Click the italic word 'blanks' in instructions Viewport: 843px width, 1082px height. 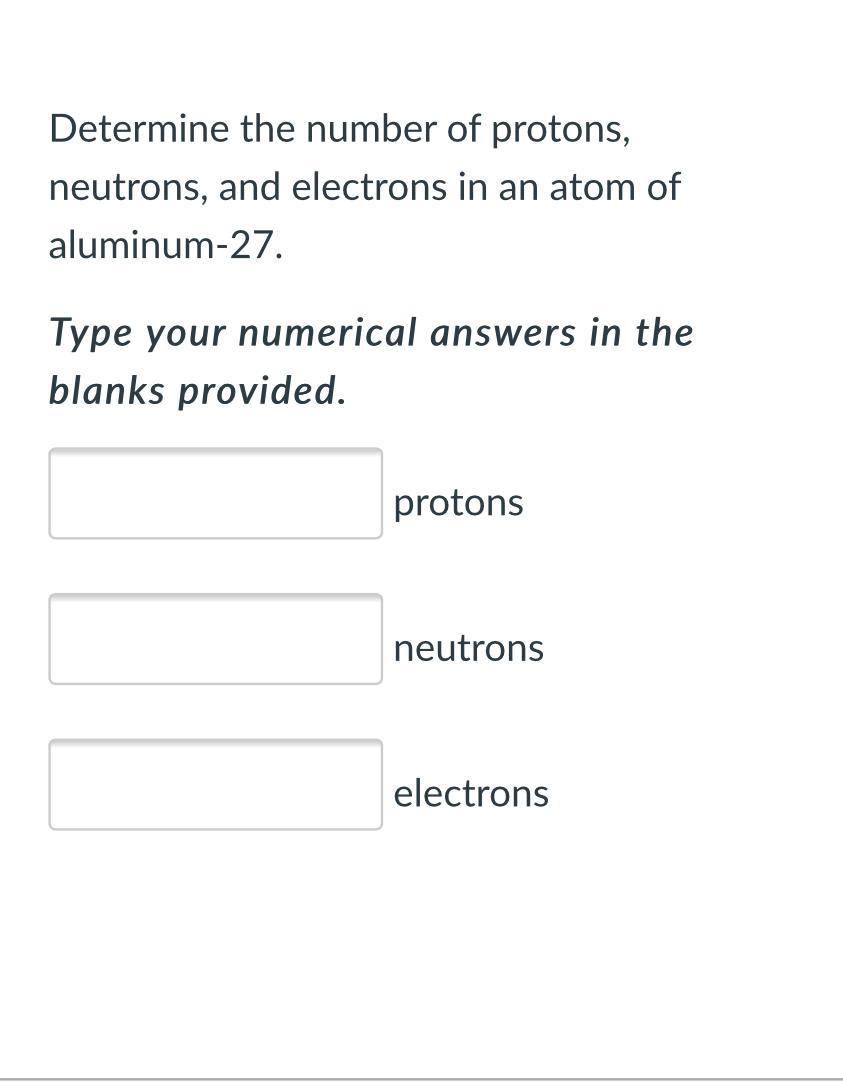point(107,391)
